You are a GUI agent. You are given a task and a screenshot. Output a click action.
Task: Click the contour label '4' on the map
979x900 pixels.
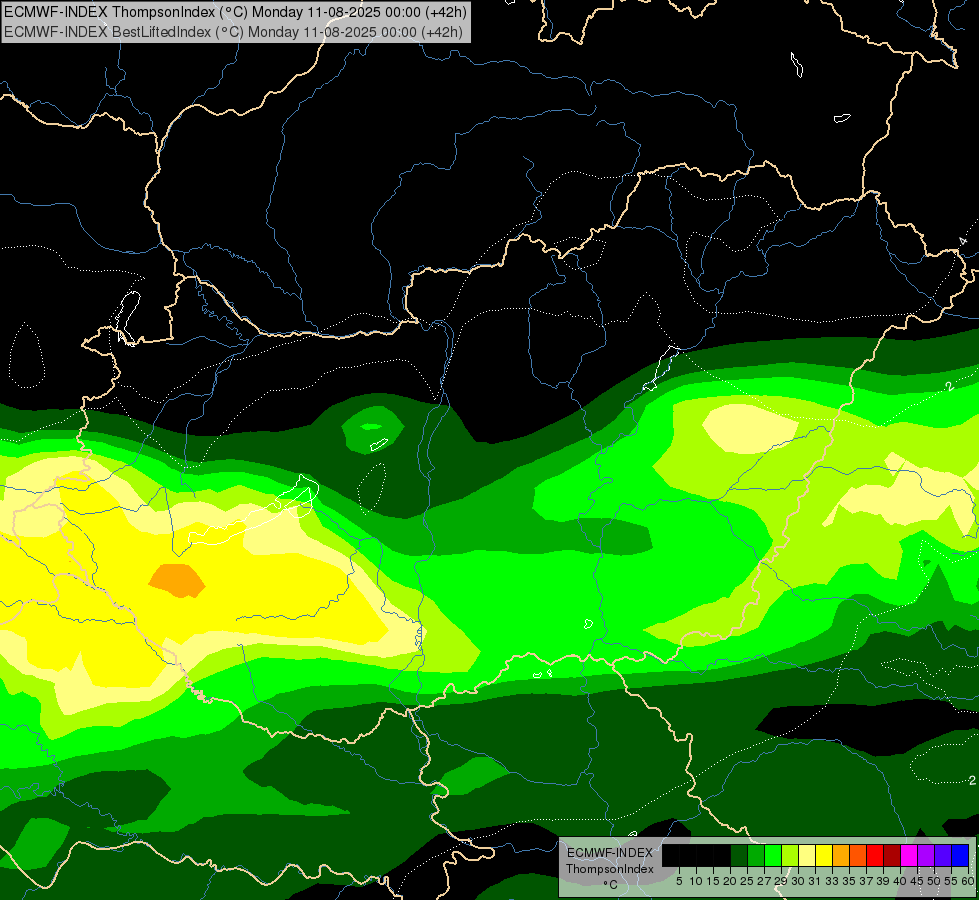click(963, 242)
